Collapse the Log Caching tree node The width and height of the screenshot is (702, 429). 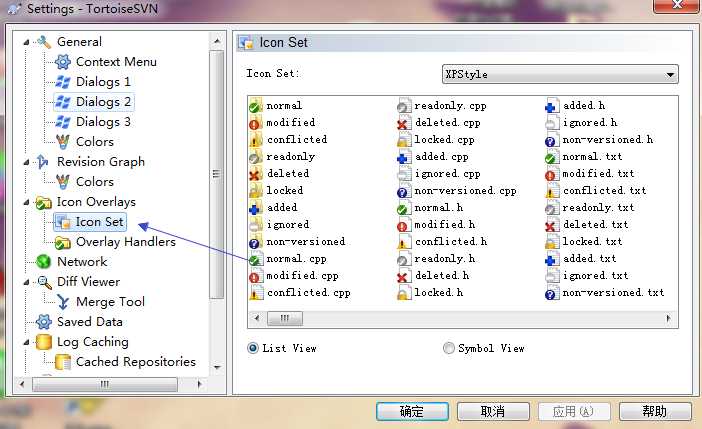[26, 342]
